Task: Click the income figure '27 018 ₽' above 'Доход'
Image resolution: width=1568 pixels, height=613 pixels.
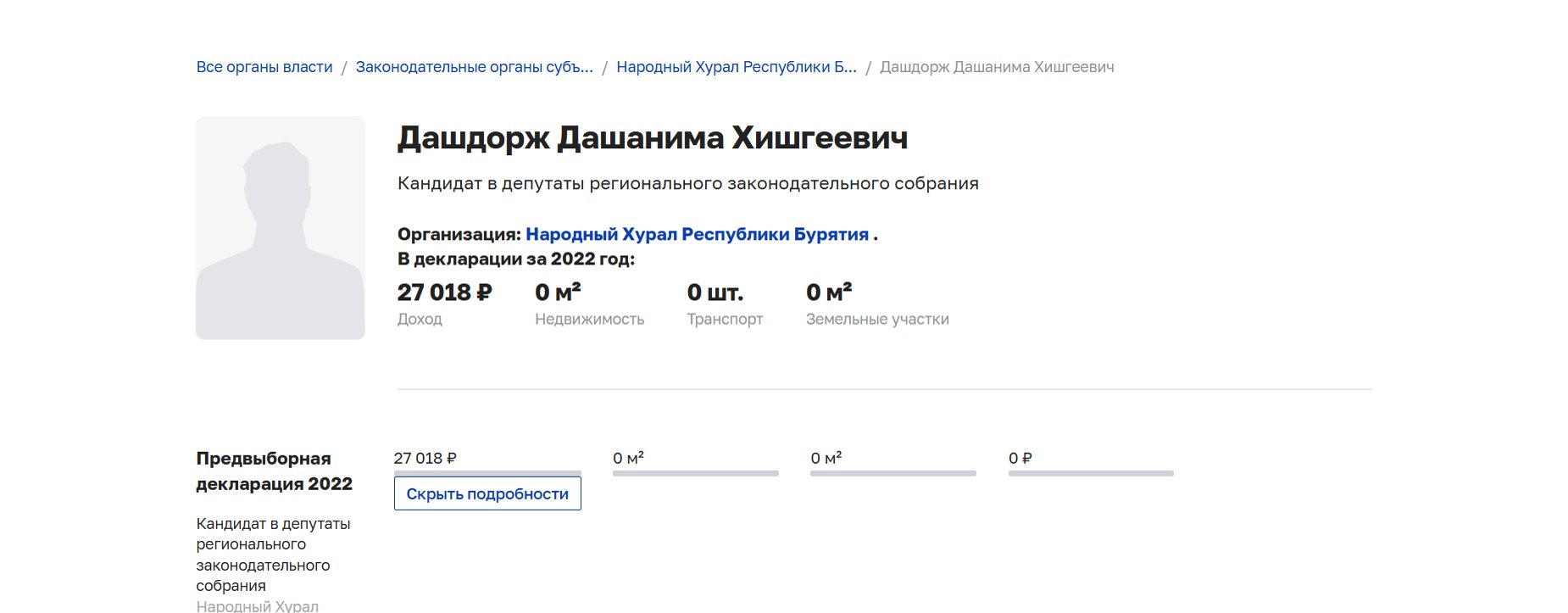Action: pyautogui.click(x=444, y=293)
